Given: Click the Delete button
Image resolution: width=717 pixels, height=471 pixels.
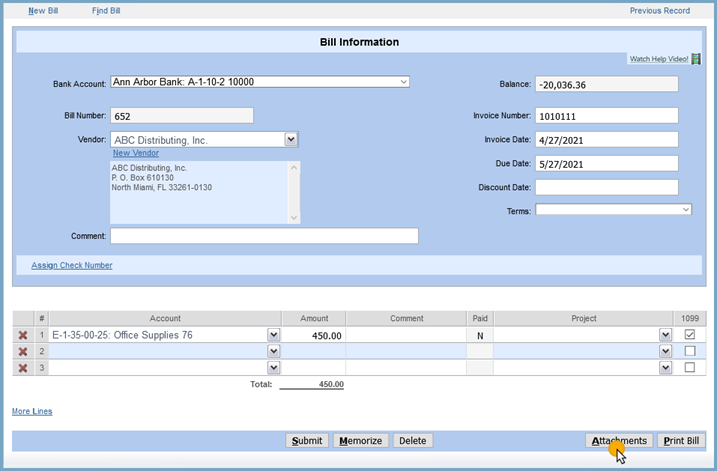Looking at the screenshot, I should [412, 441].
